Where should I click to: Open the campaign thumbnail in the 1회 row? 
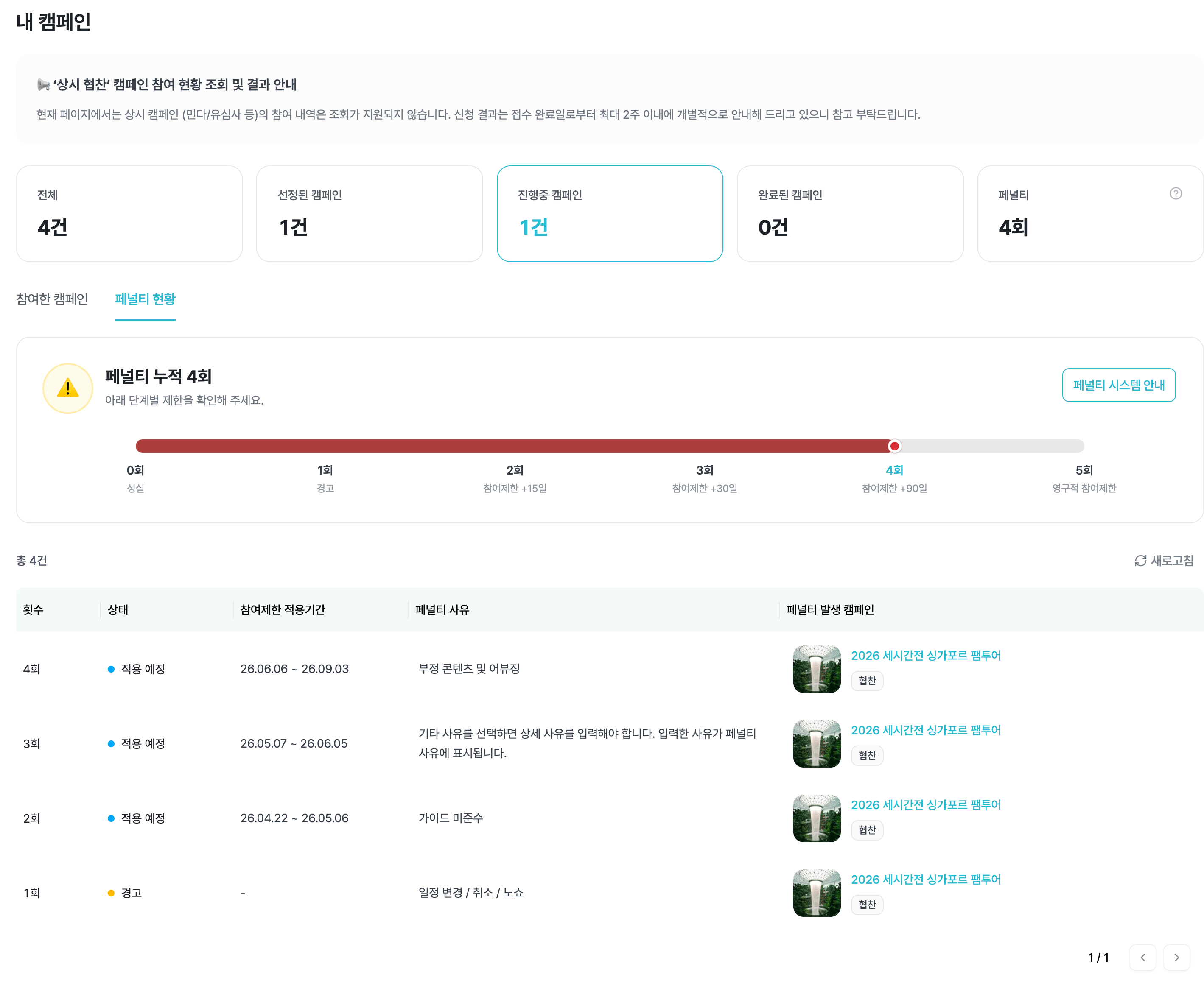pos(816,893)
